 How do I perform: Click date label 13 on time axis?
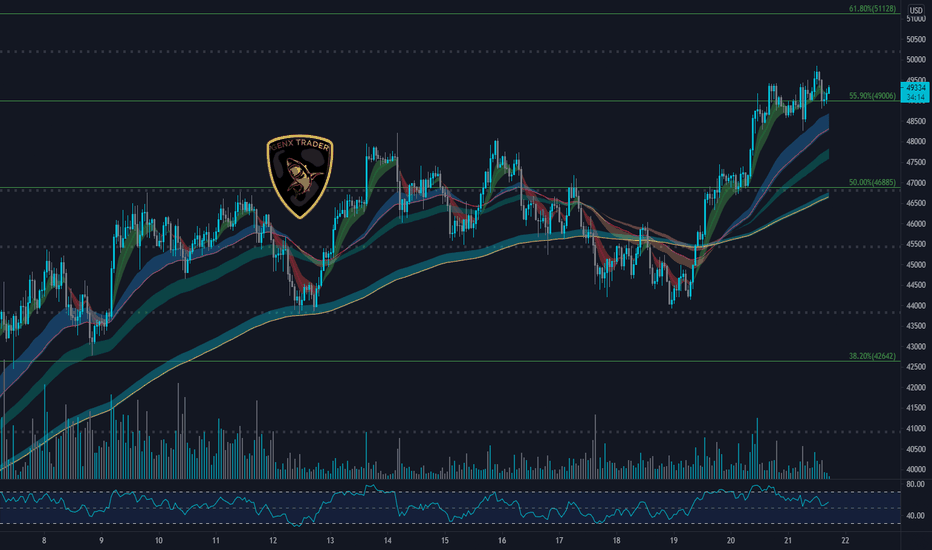[330, 541]
